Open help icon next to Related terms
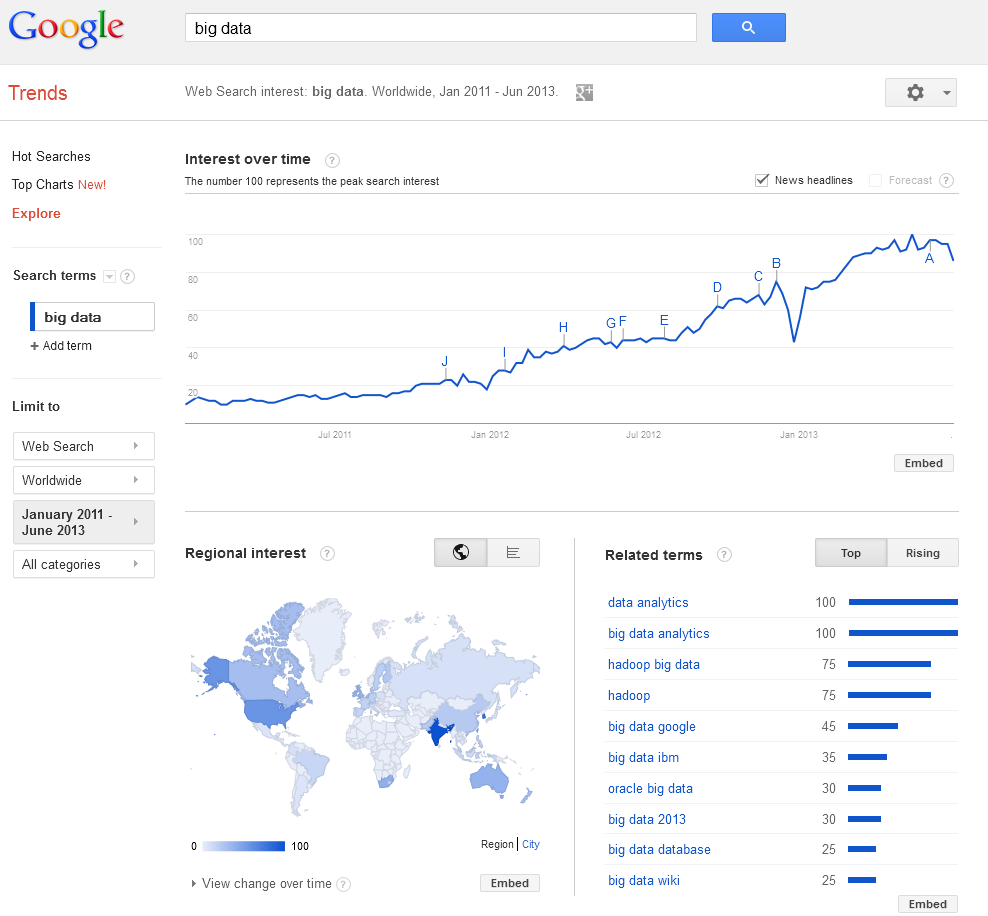The width and height of the screenshot is (988, 916). [724, 555]
